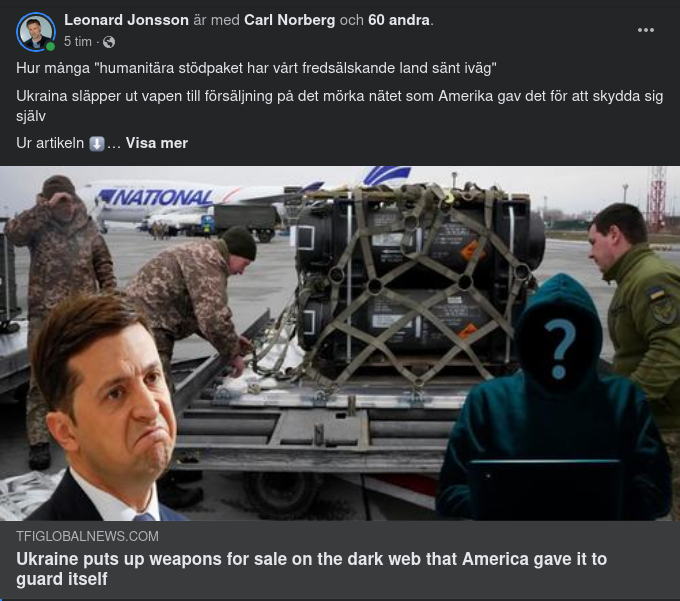Click the question mark on hooded figure
Screen dimensions: 680x601
(x=560, y=349)
